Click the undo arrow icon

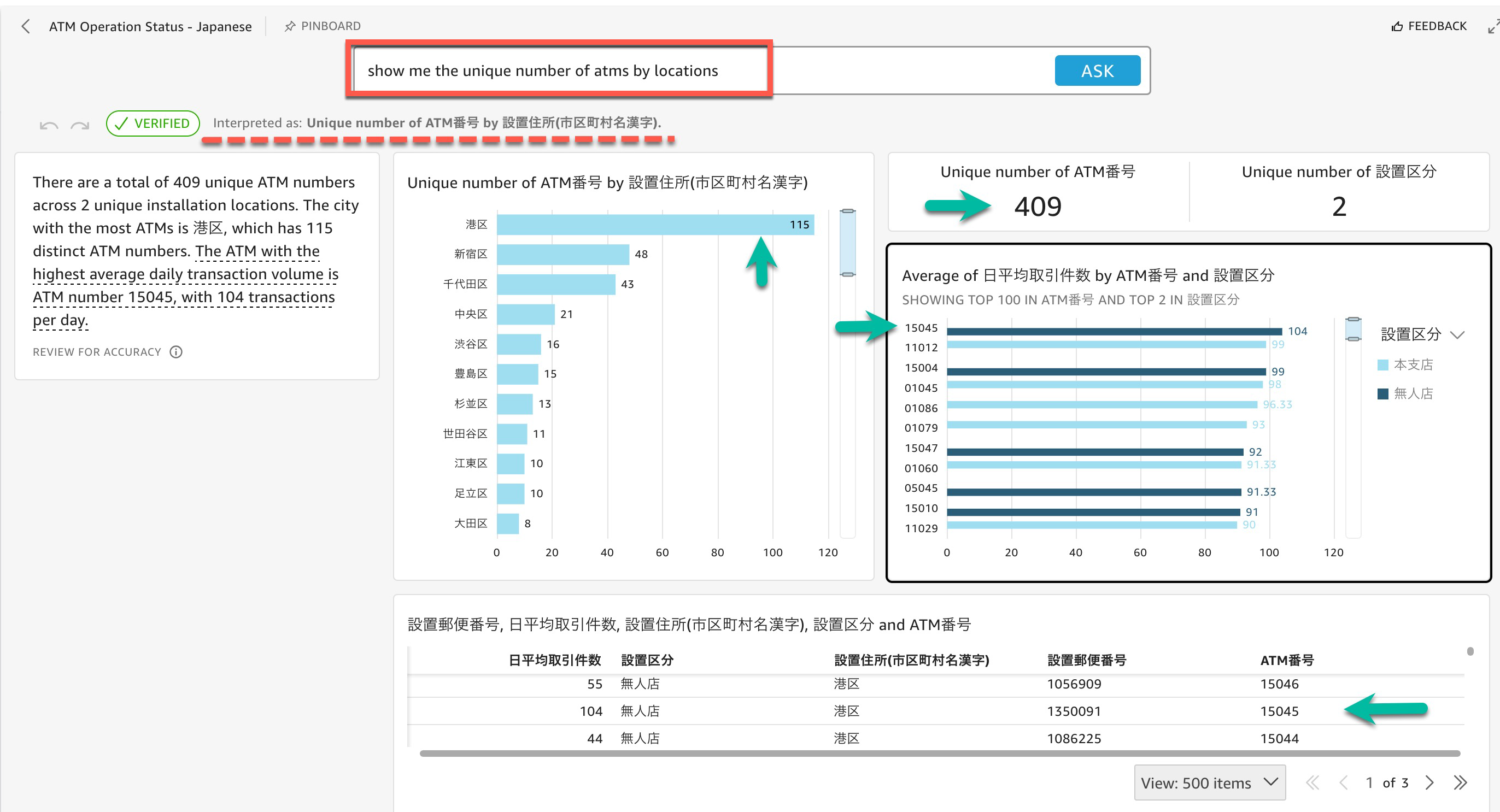[x=49, y=125]
